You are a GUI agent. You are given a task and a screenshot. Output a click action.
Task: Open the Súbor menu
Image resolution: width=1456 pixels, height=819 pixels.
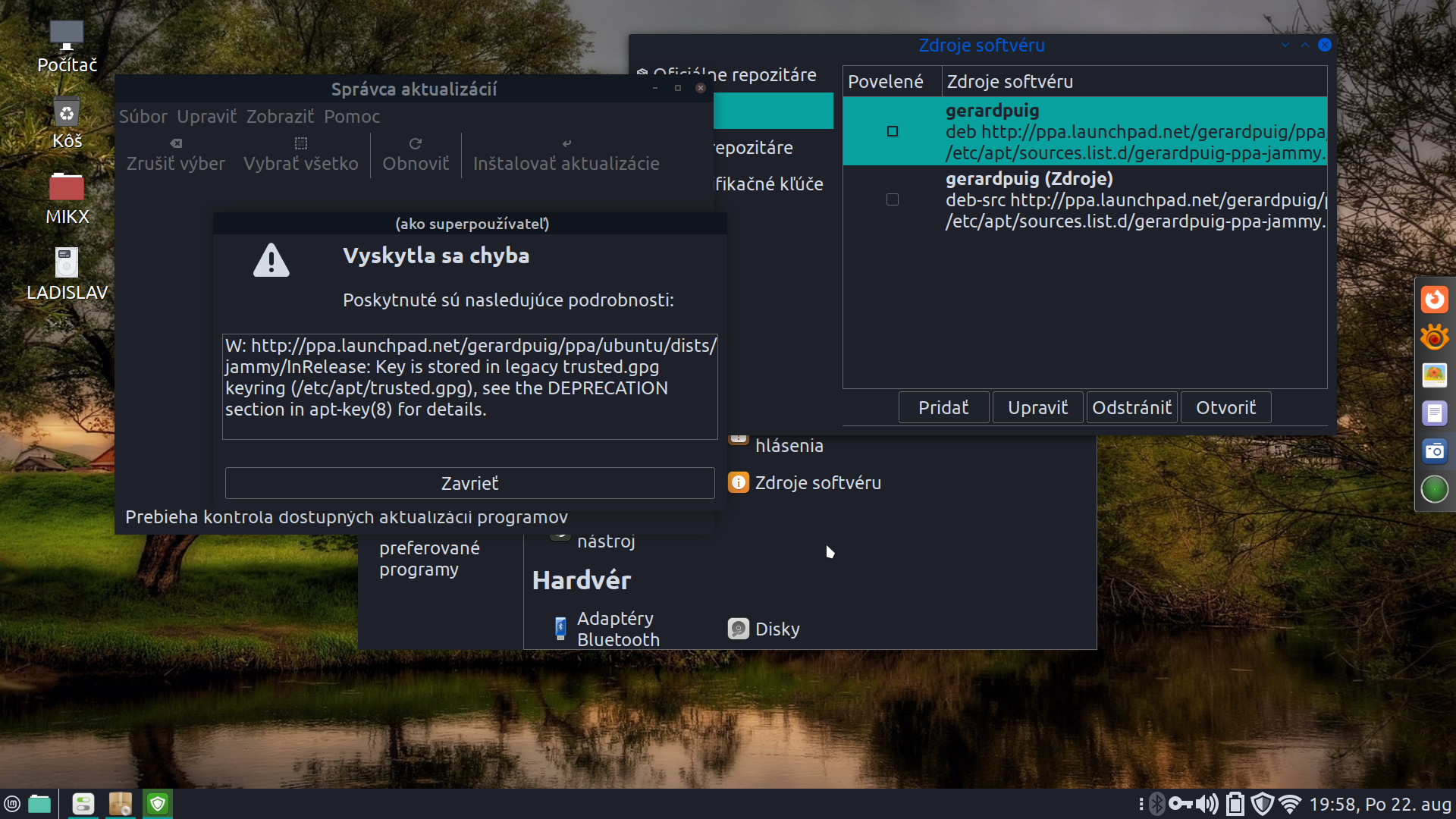coord(143,117)
